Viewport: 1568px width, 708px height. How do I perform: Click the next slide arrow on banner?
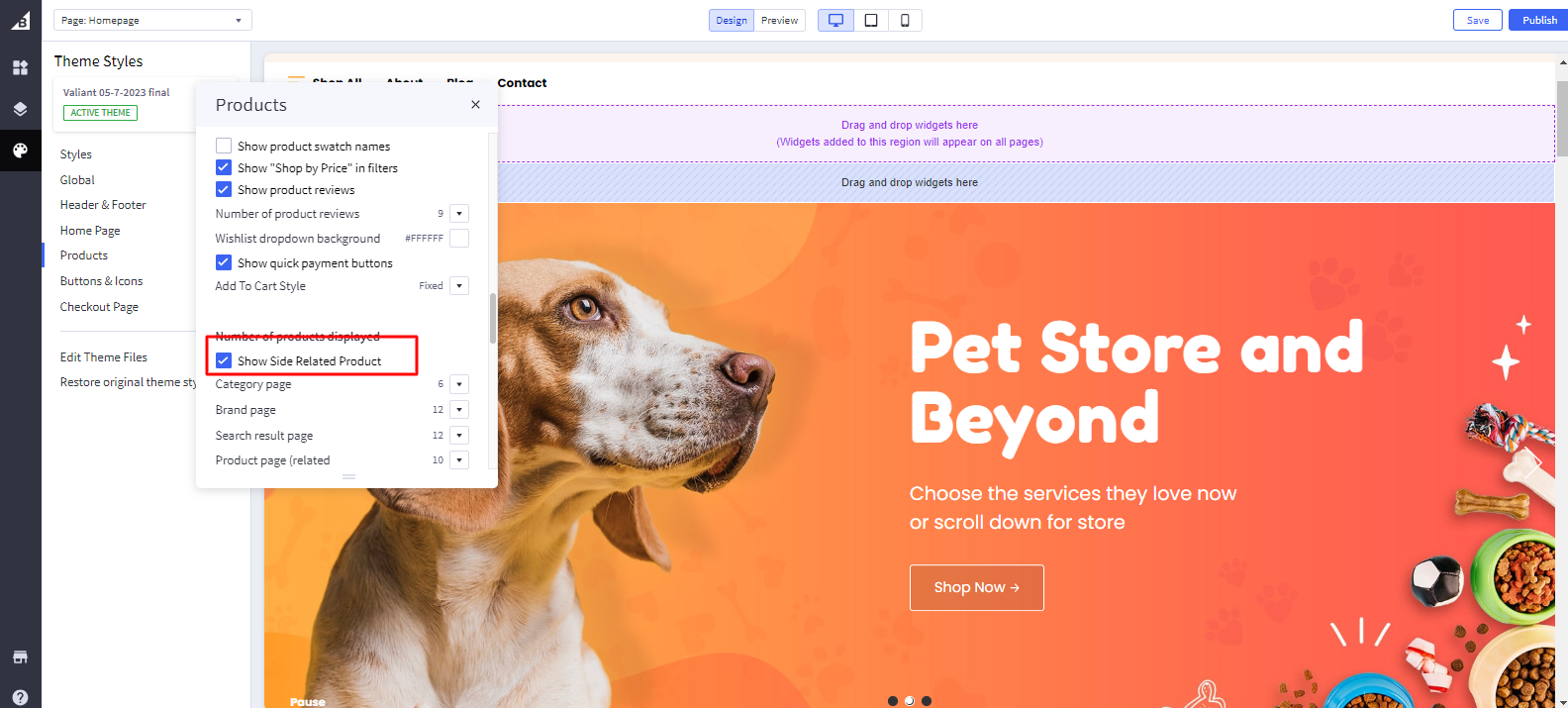pyautogui.click(x=1533, y=463)
